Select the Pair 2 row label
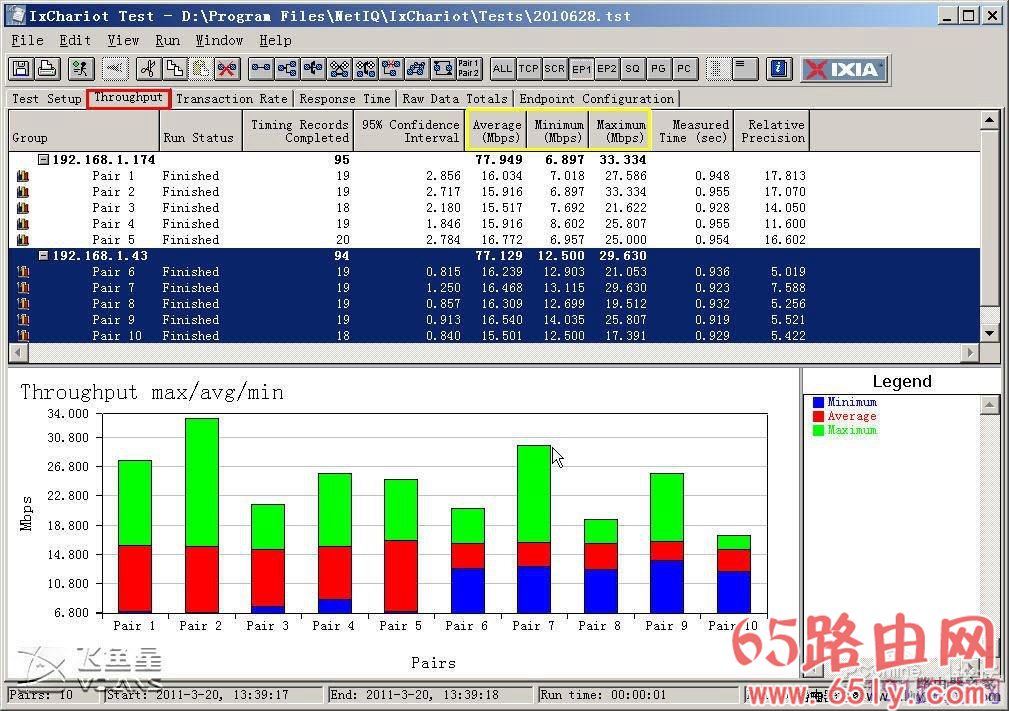Image resolution: width=1009 pixels, height=711 pixels. coord(113,192)
